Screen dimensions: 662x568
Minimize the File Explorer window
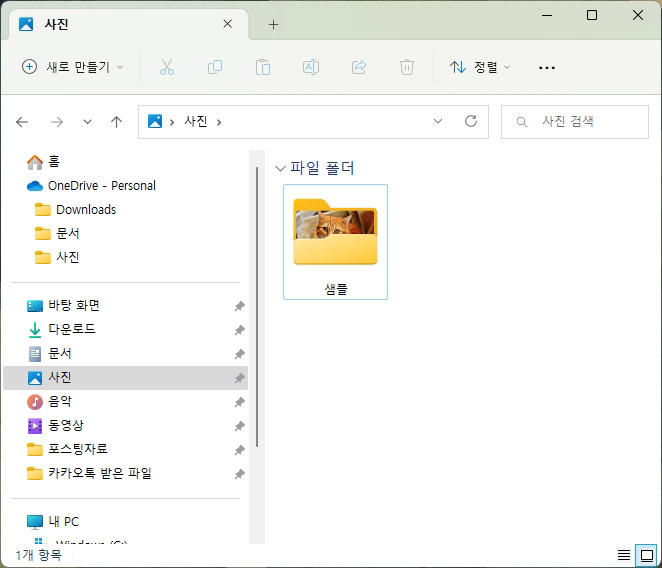[547, 16]
